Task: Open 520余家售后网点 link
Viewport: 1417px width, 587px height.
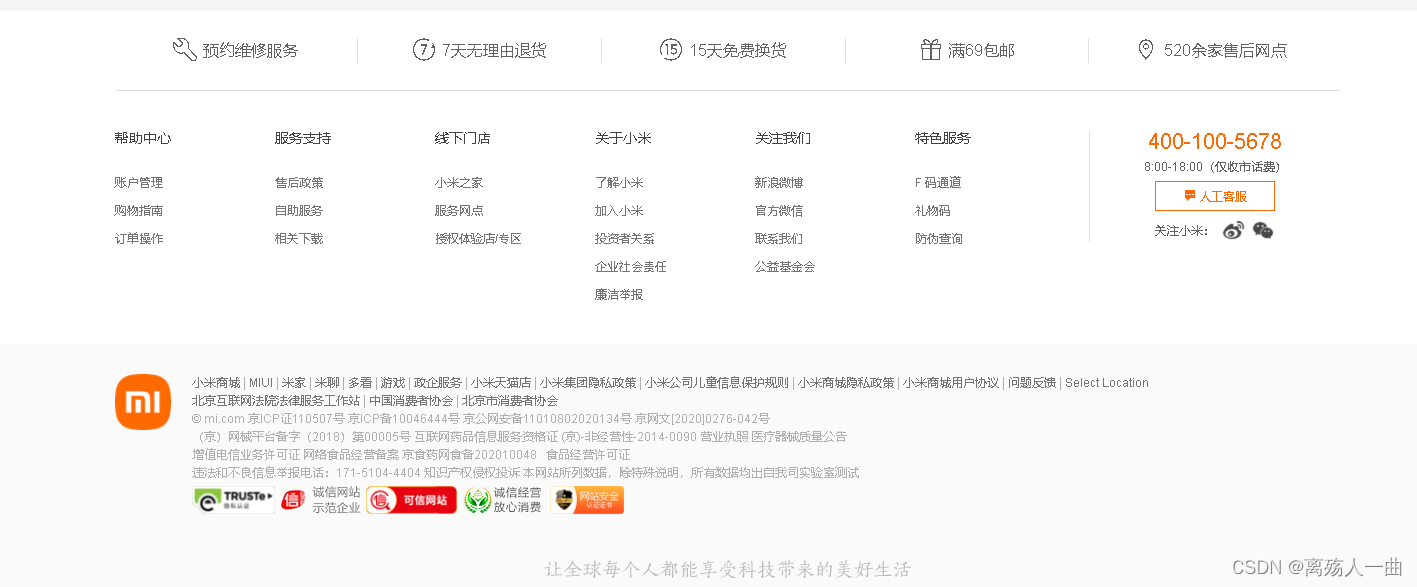Action: click(1225, 50)
